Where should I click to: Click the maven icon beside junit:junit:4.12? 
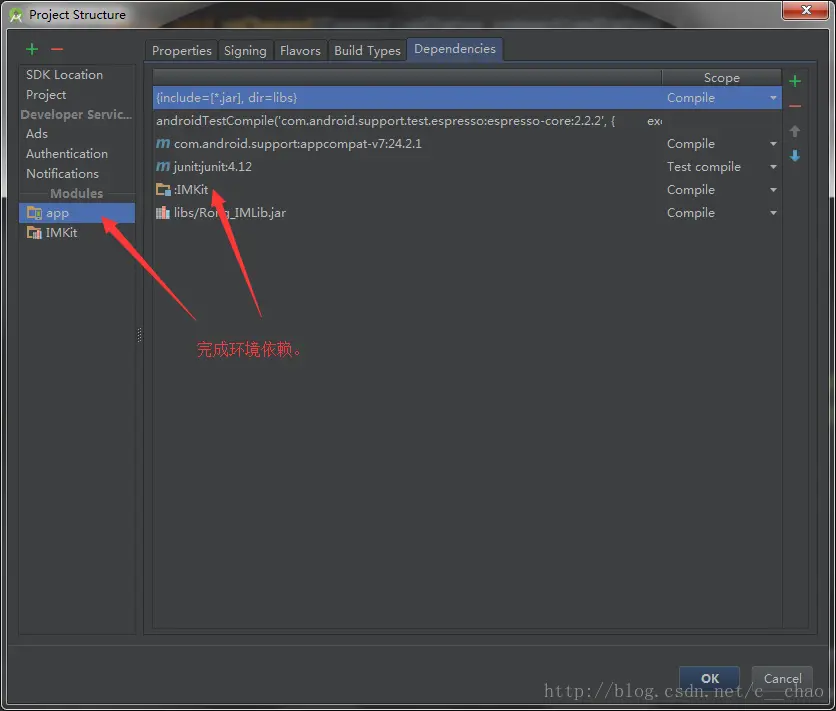163,166
